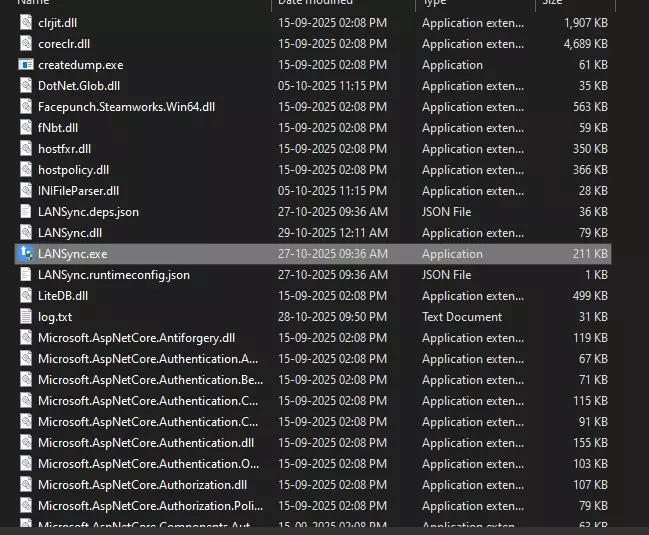
Task: Select JSON File type of LANSync.deps.json
Action: (x=447, y=212)
